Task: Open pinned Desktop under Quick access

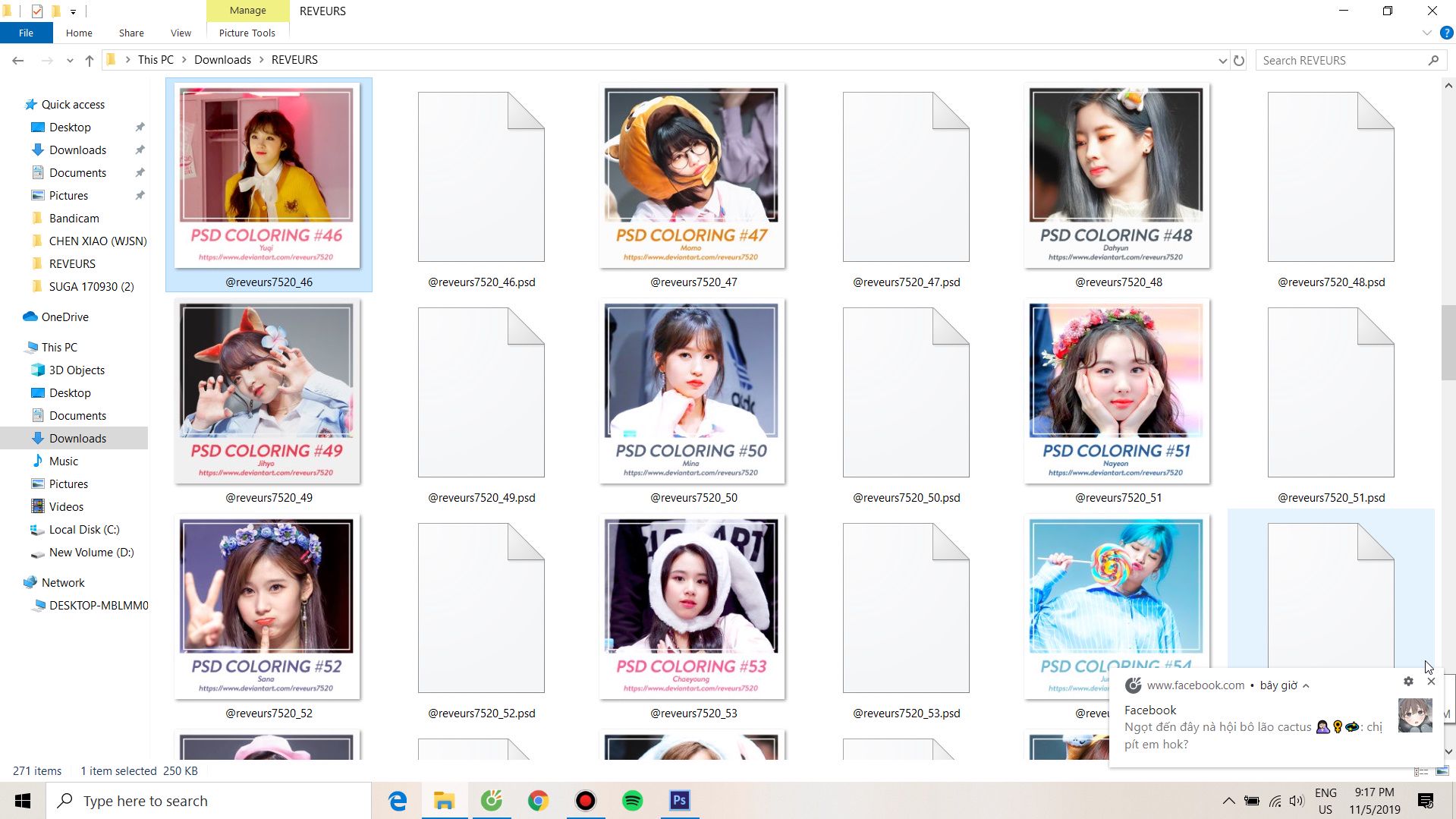Action: tap(70, 127)
